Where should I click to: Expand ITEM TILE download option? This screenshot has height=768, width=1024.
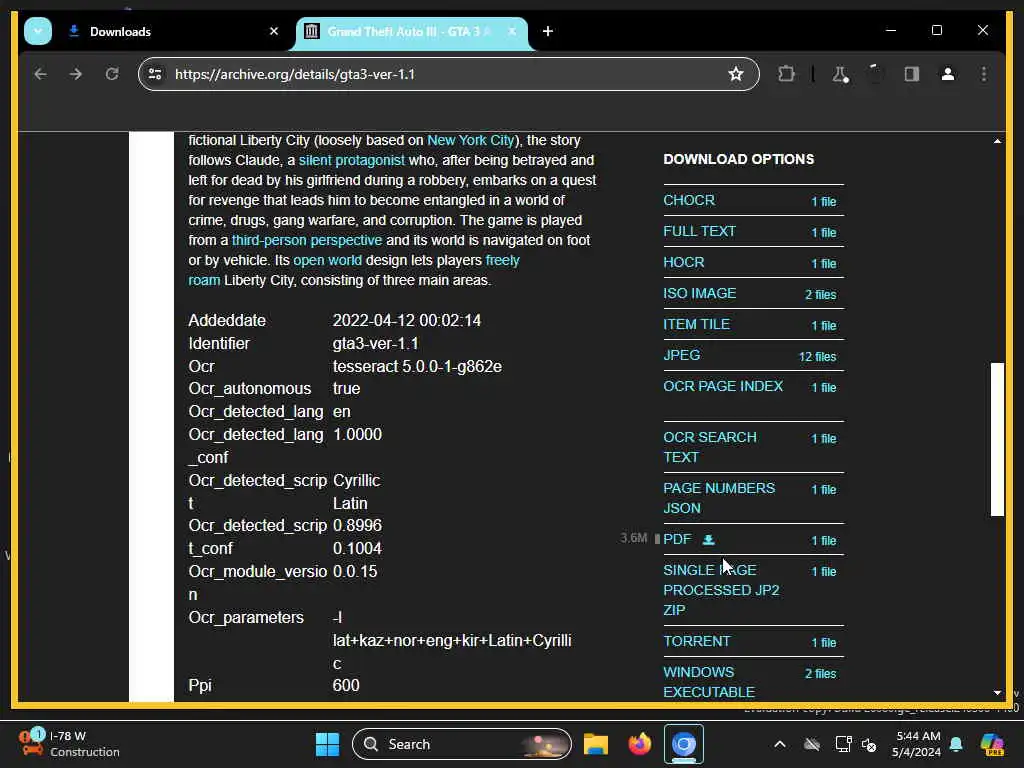point(696,324)
